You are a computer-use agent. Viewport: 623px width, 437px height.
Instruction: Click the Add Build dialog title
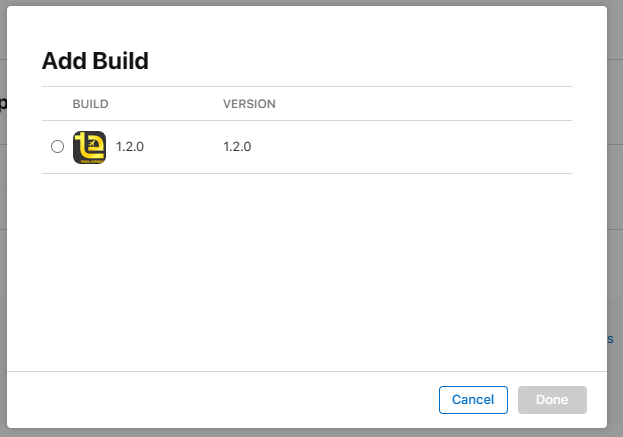pos(95,61)
